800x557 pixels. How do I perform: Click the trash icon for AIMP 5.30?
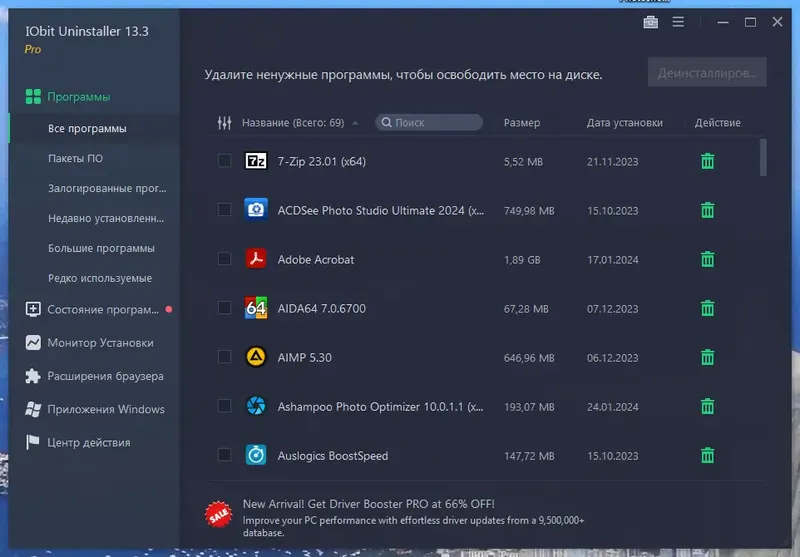(x=707, y=357)
